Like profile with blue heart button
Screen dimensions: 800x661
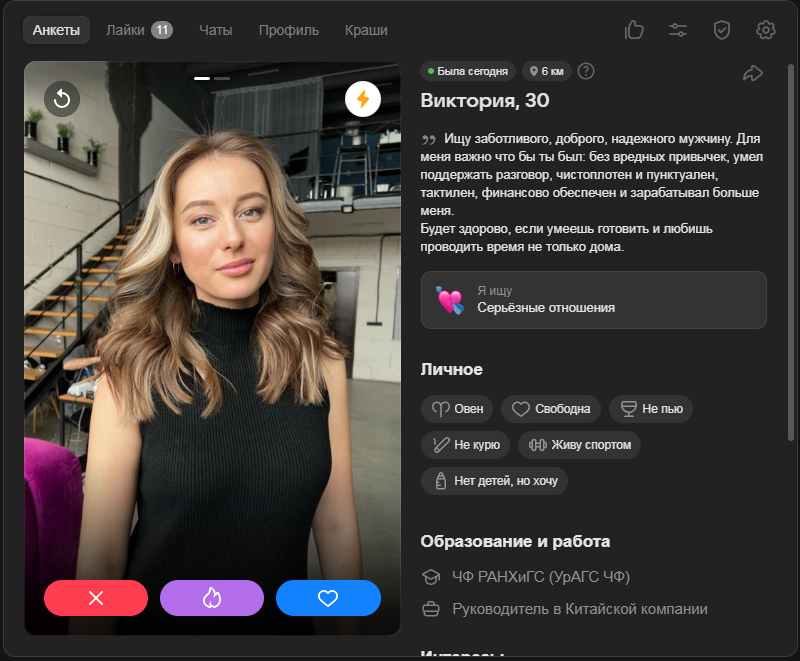coord(328,598)
